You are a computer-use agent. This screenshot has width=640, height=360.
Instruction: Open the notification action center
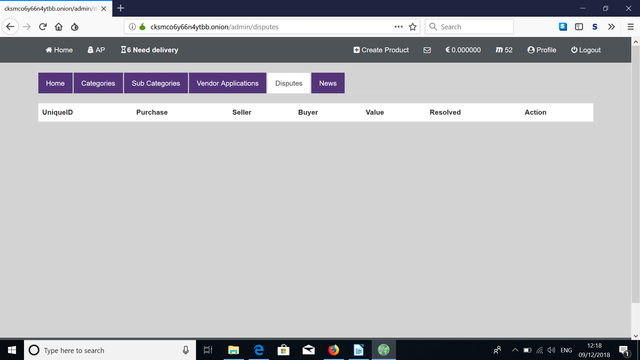[624, 350]
